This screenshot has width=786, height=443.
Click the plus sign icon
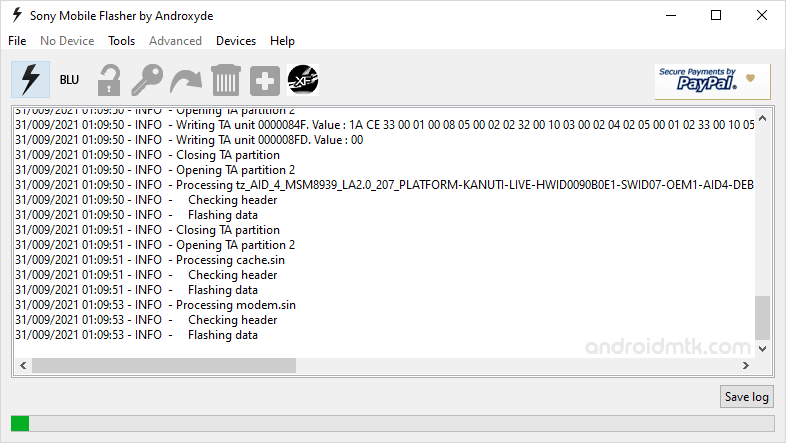265,80
